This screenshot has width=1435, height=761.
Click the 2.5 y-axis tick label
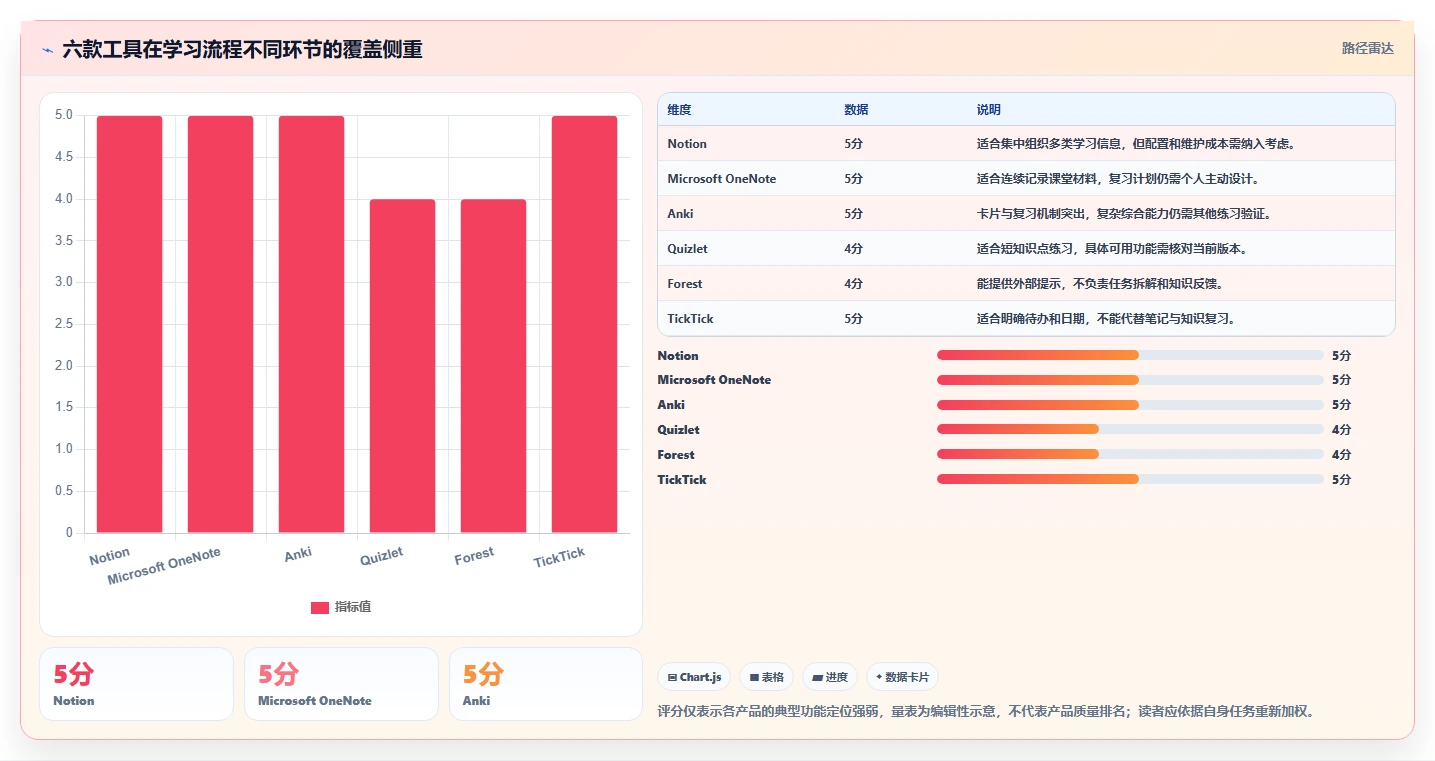(x=64, y=324)
